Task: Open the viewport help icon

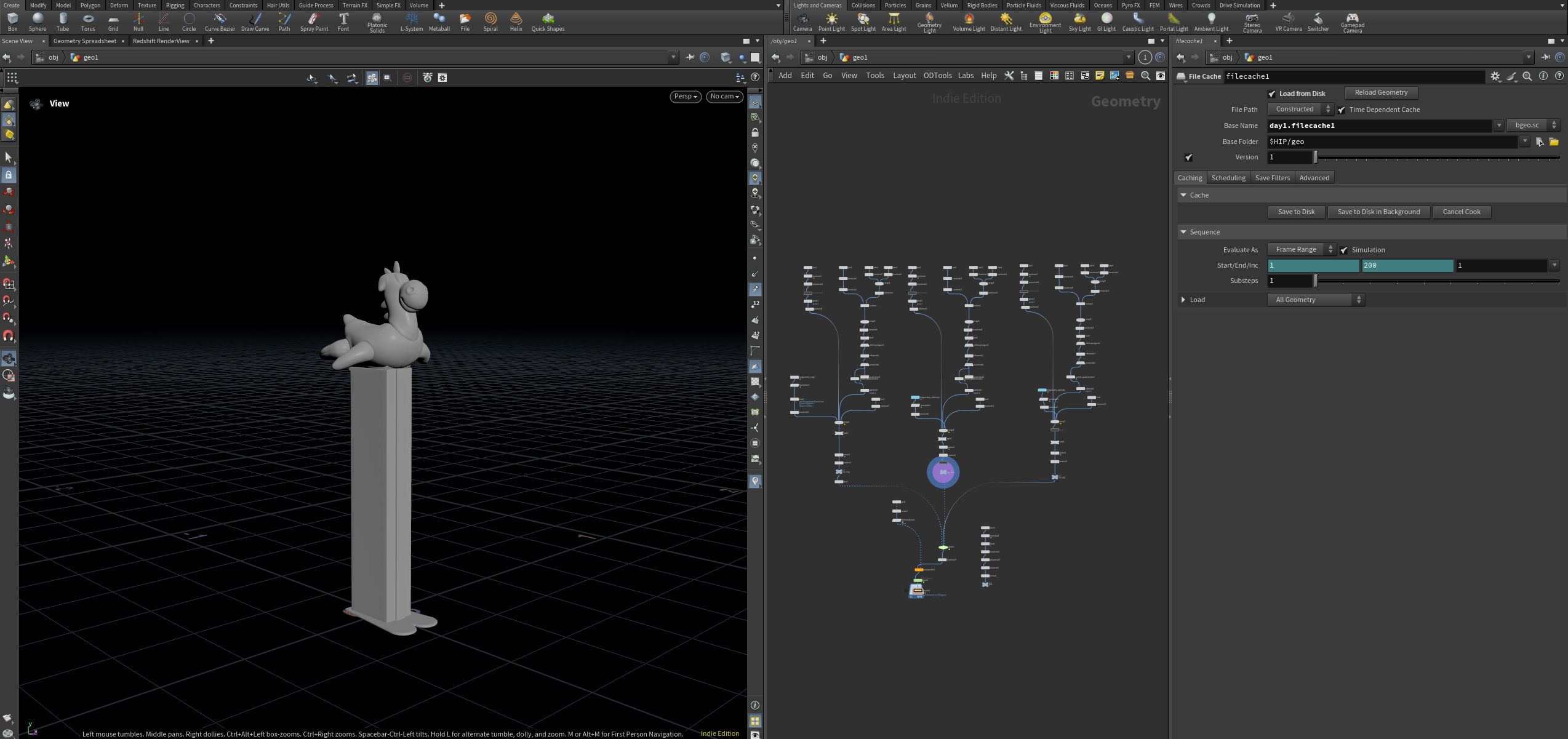Action: (x=755, y=78)
